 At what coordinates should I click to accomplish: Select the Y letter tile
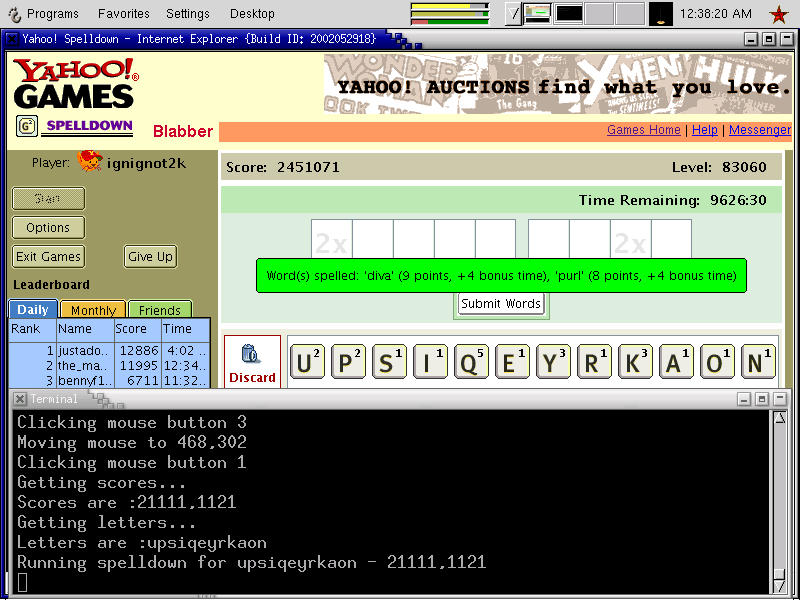coord(553,362)
